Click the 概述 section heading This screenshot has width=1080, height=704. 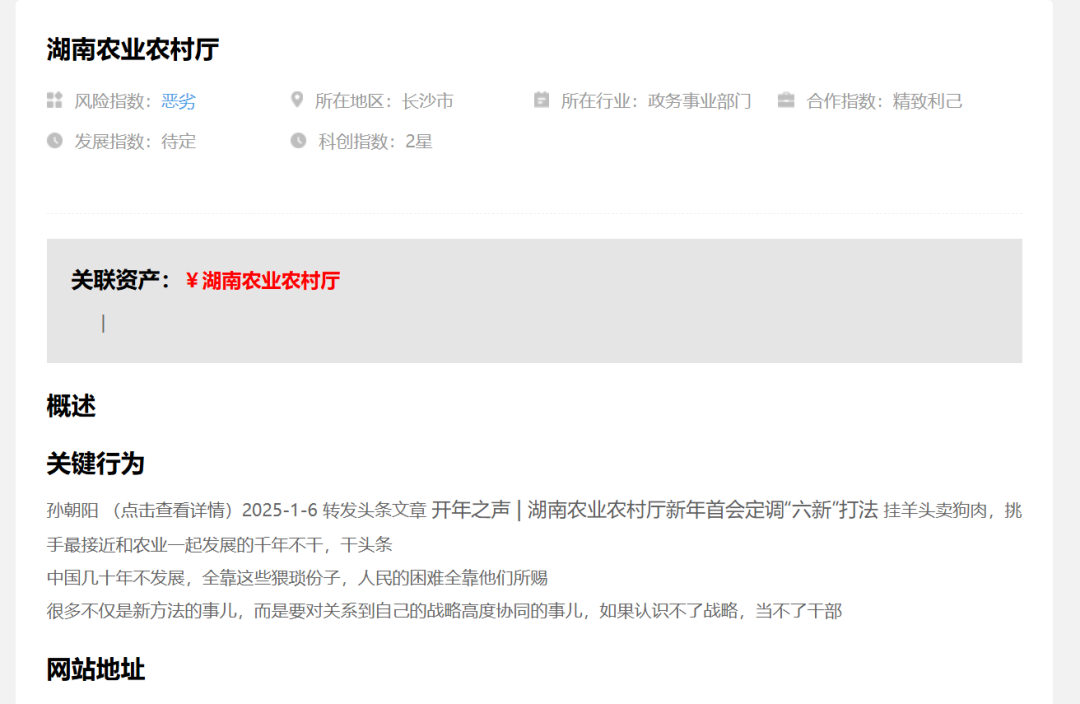(71, 406)
